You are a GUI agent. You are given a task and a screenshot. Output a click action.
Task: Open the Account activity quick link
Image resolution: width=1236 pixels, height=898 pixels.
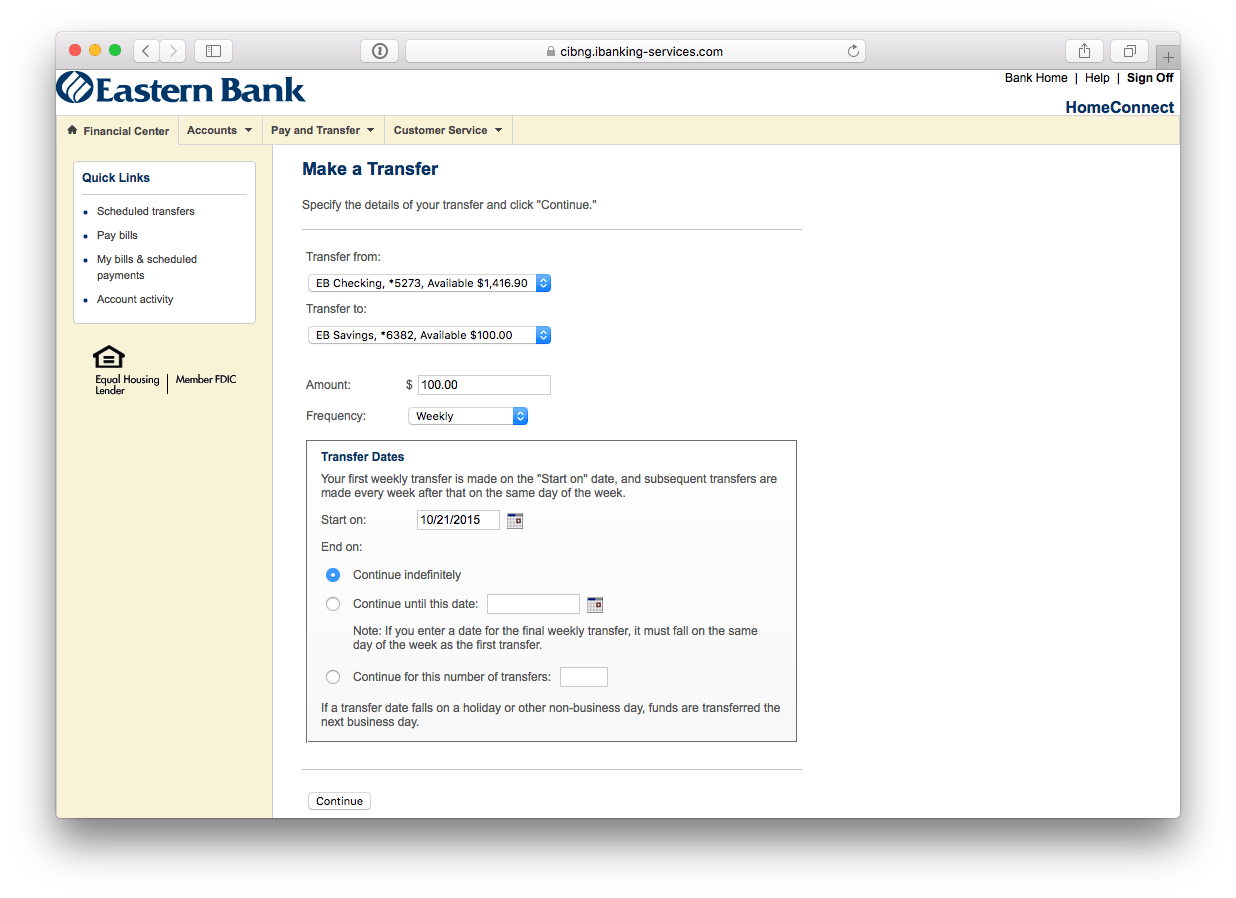pyautogui.click(x=135, y=299)
